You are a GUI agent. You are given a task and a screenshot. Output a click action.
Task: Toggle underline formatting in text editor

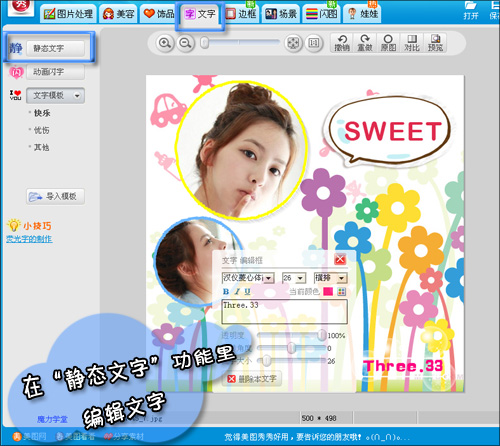point(247,292)
